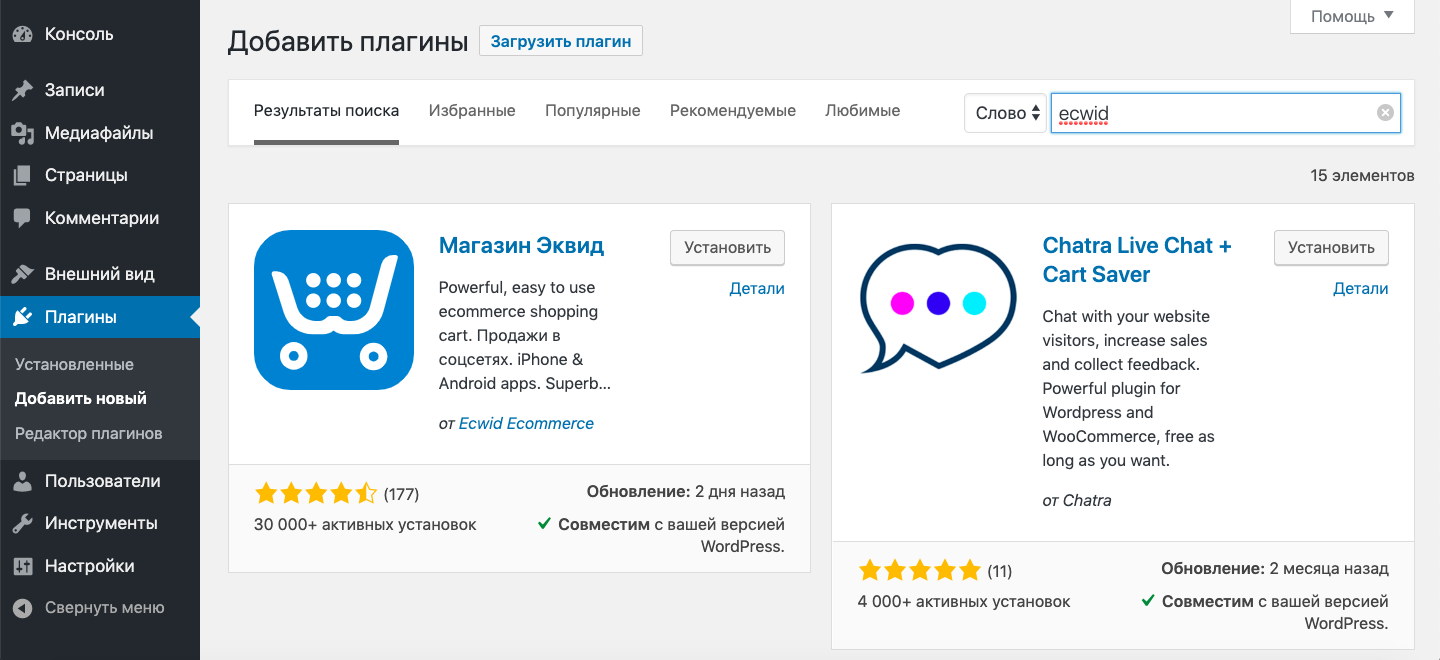Screen dimensions: 1440x660
Task: Click the Плагины plug icon
Action: point(23,317)
